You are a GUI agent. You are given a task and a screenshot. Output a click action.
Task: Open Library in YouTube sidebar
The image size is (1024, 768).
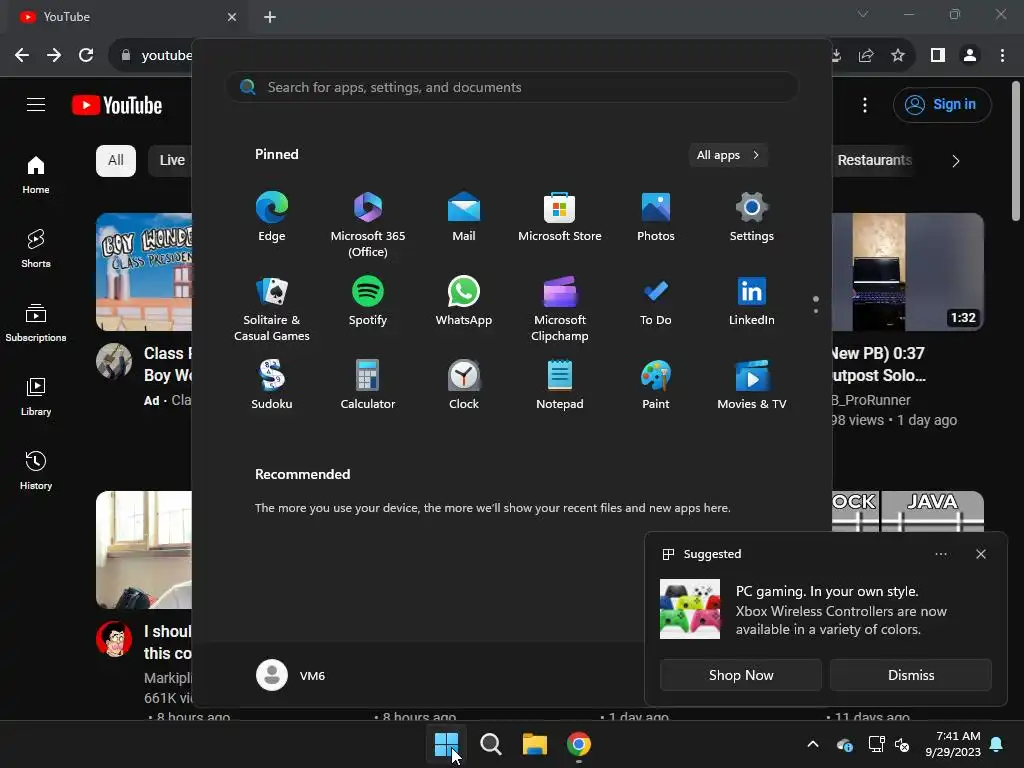pos(36,396)
